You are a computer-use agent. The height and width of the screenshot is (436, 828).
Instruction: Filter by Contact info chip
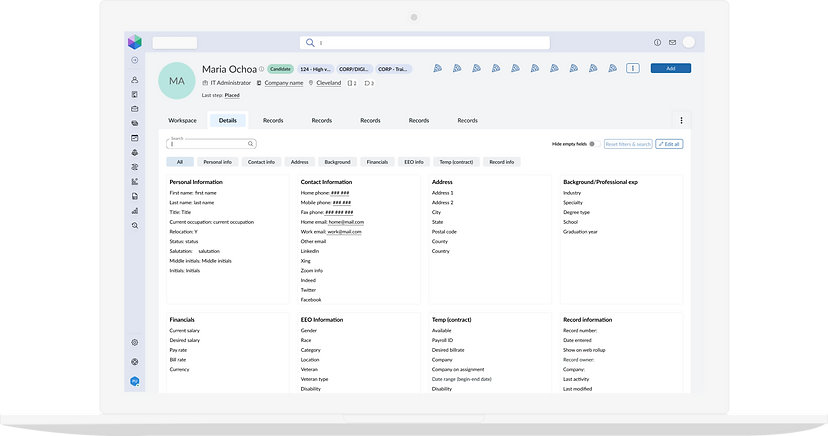[261, 162]
